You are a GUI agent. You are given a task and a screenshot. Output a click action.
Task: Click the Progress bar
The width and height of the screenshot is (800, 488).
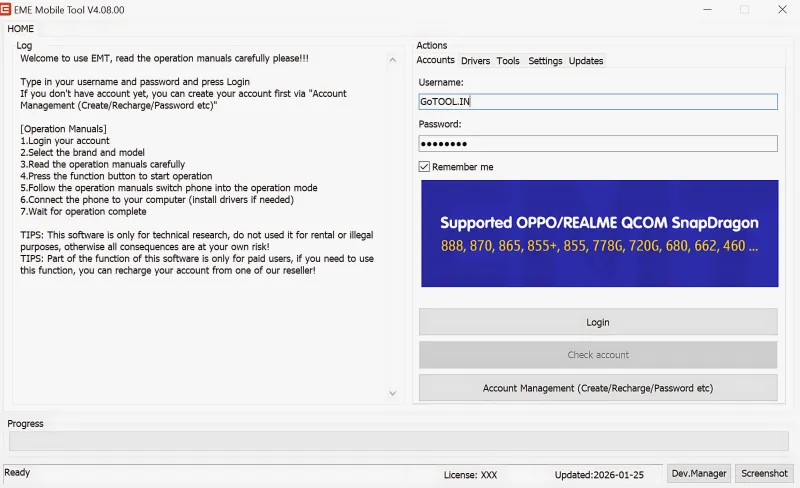click(x=399, y=441)
